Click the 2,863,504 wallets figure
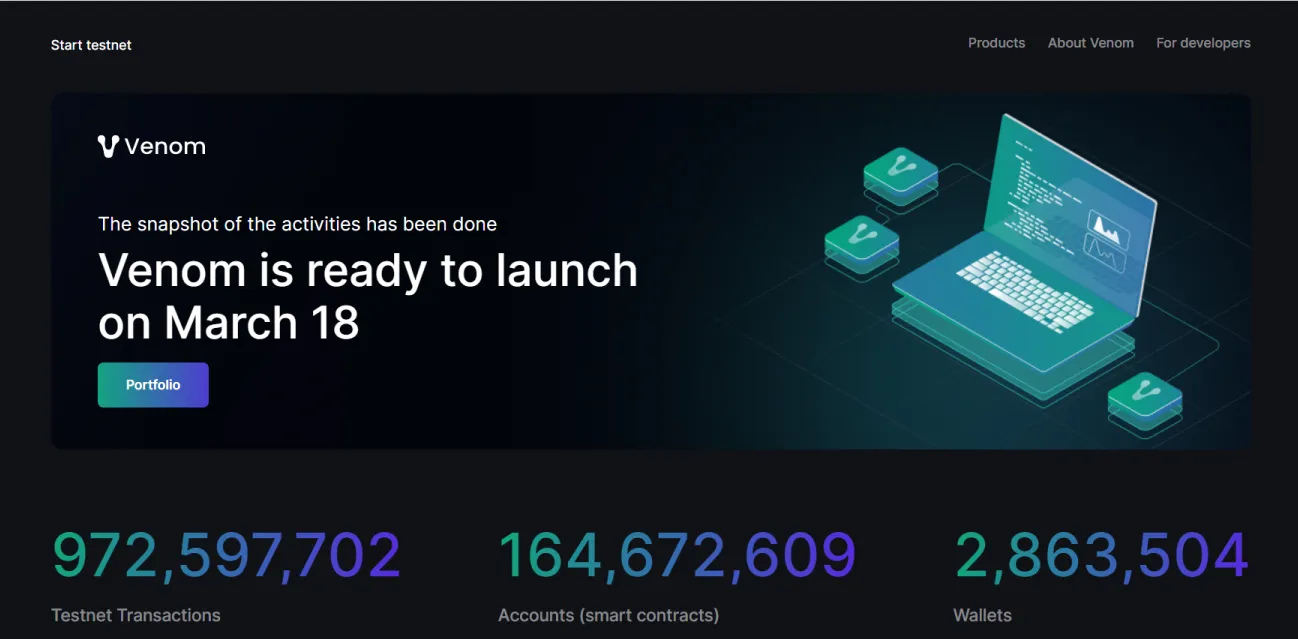 (1101, 556)
